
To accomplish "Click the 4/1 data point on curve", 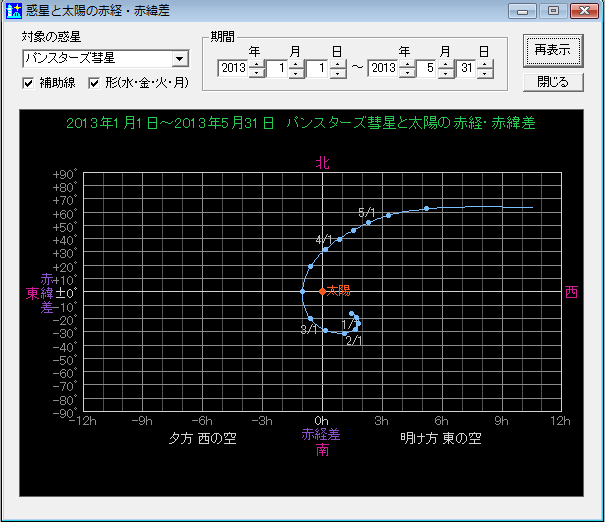I will 325,248.
